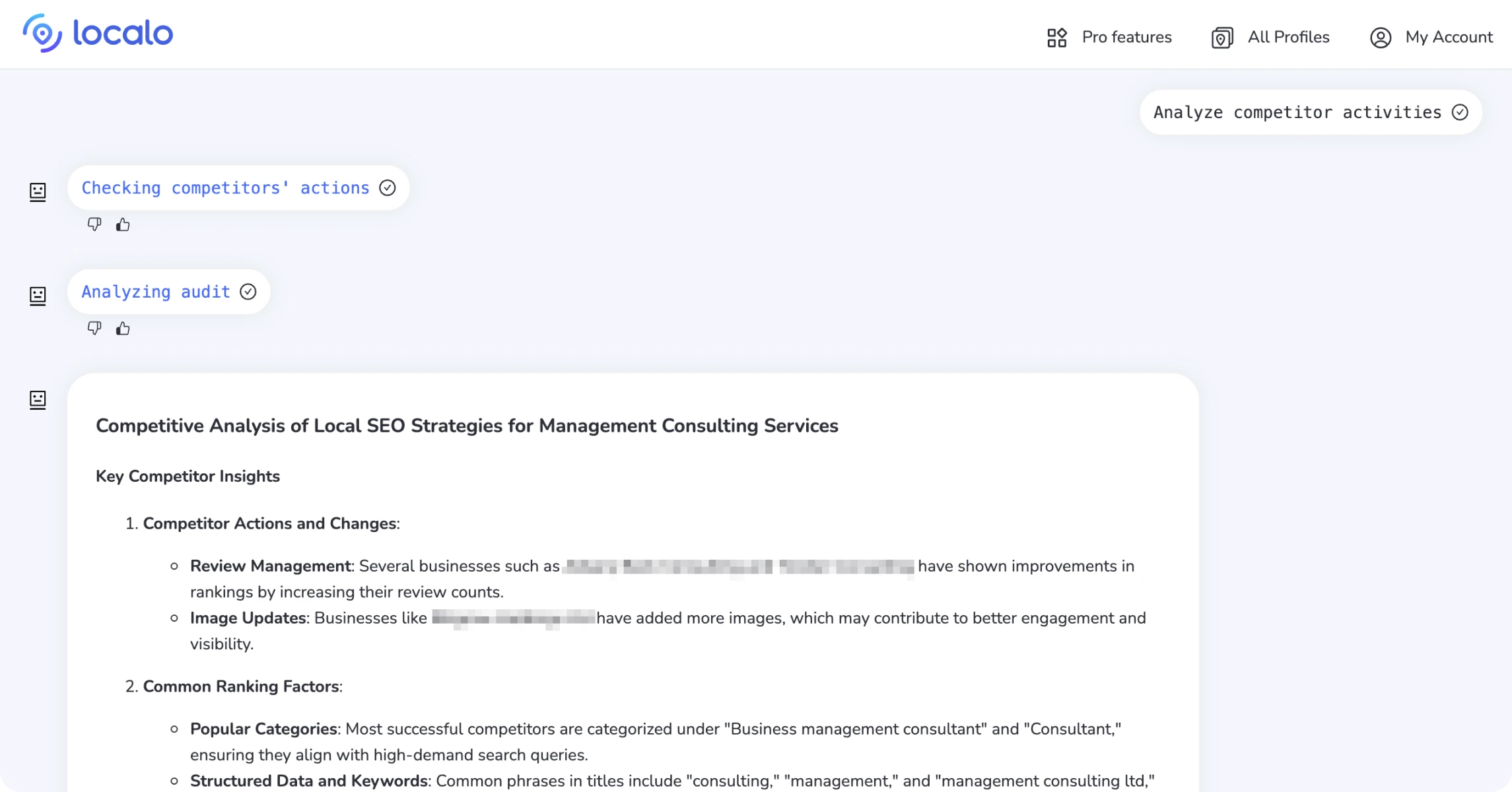The width and height of the screenshot is (1512, 792).
Task: Click the Competitive Analysis report heading
Action: (x=467, y=426)
